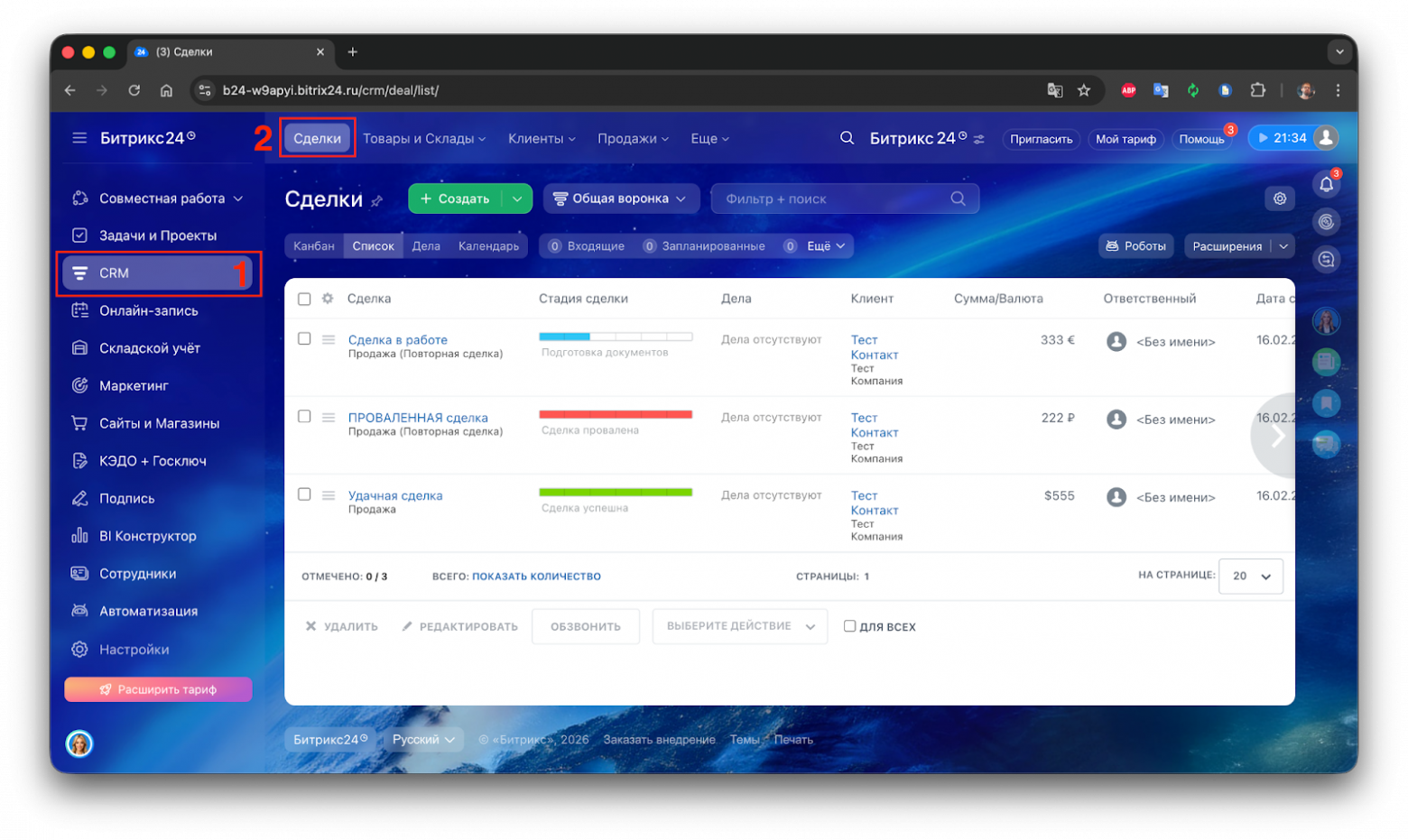Check the checkbox for ПРОВАЛЕННАЯ сделка row
This screenshot has height=840, width=1408.
pyautogui.click(x=304, y=417)
